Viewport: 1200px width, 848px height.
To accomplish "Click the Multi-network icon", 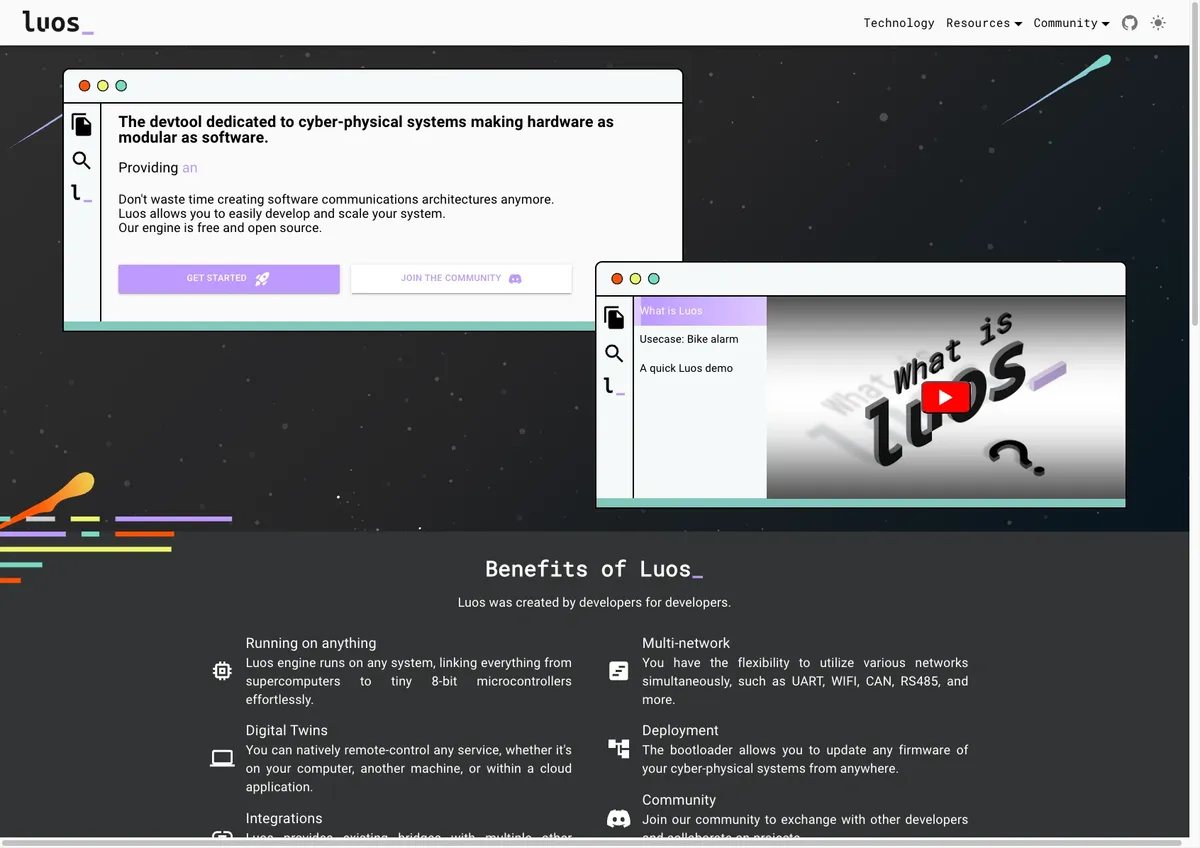I will point(619,671).
